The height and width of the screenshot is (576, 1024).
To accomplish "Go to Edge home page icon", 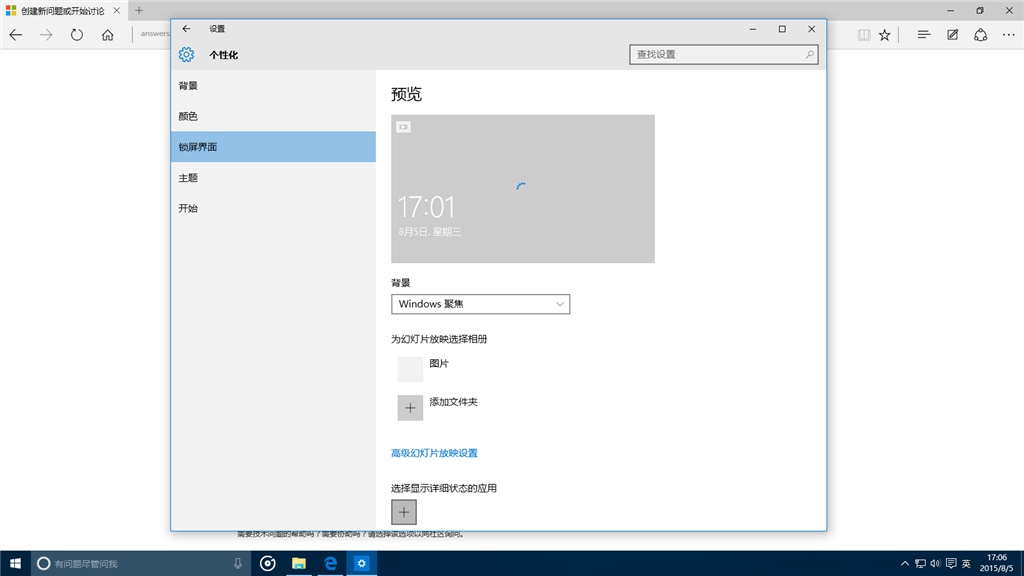I will [x=108, y=35].
